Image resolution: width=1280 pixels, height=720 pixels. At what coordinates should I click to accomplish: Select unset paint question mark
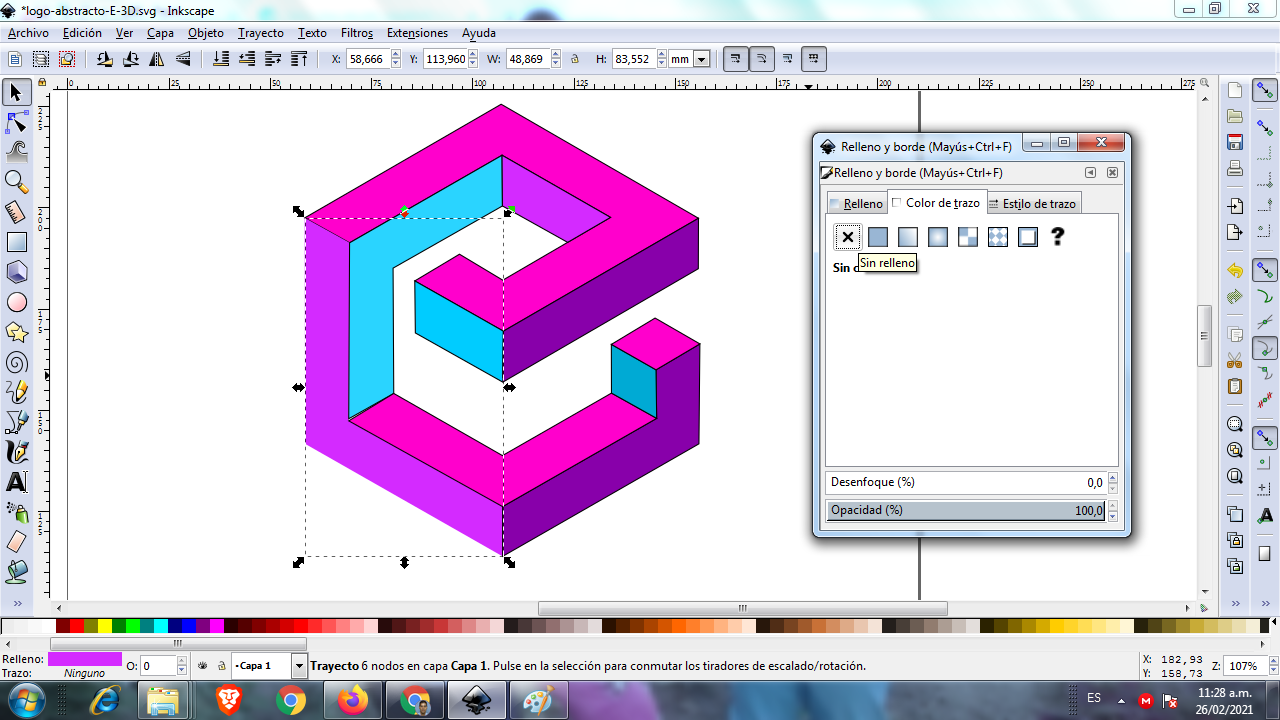point(1057,237)
